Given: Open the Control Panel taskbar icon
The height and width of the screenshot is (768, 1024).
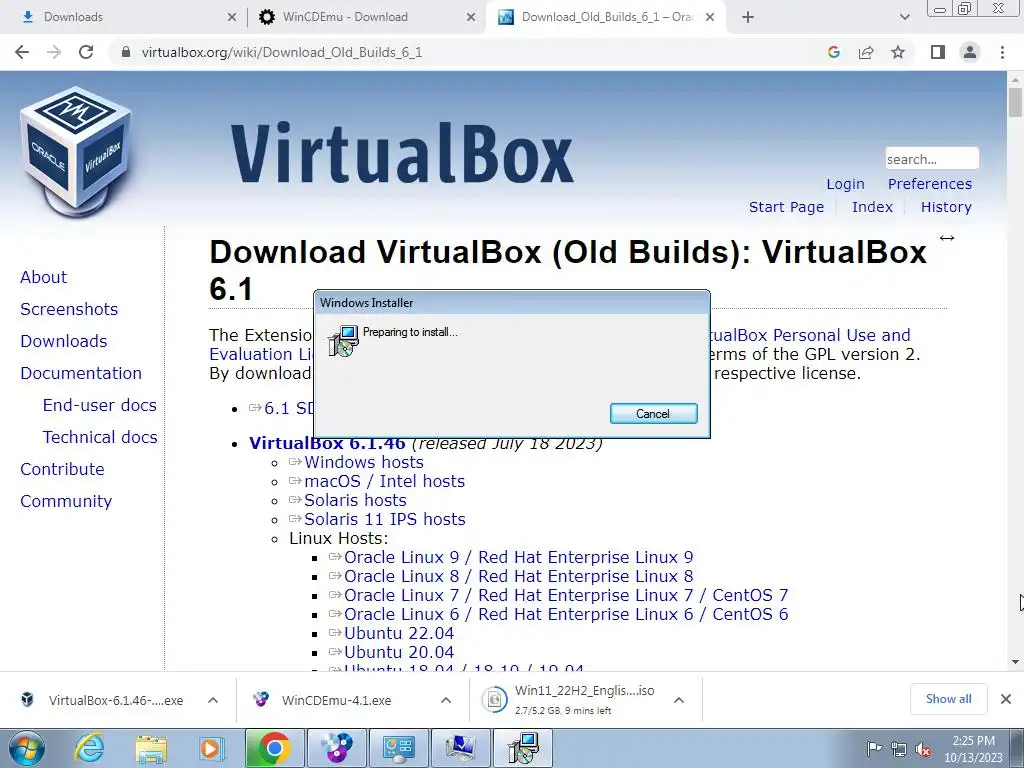Looking at the screenshot, I should (398, 748).
